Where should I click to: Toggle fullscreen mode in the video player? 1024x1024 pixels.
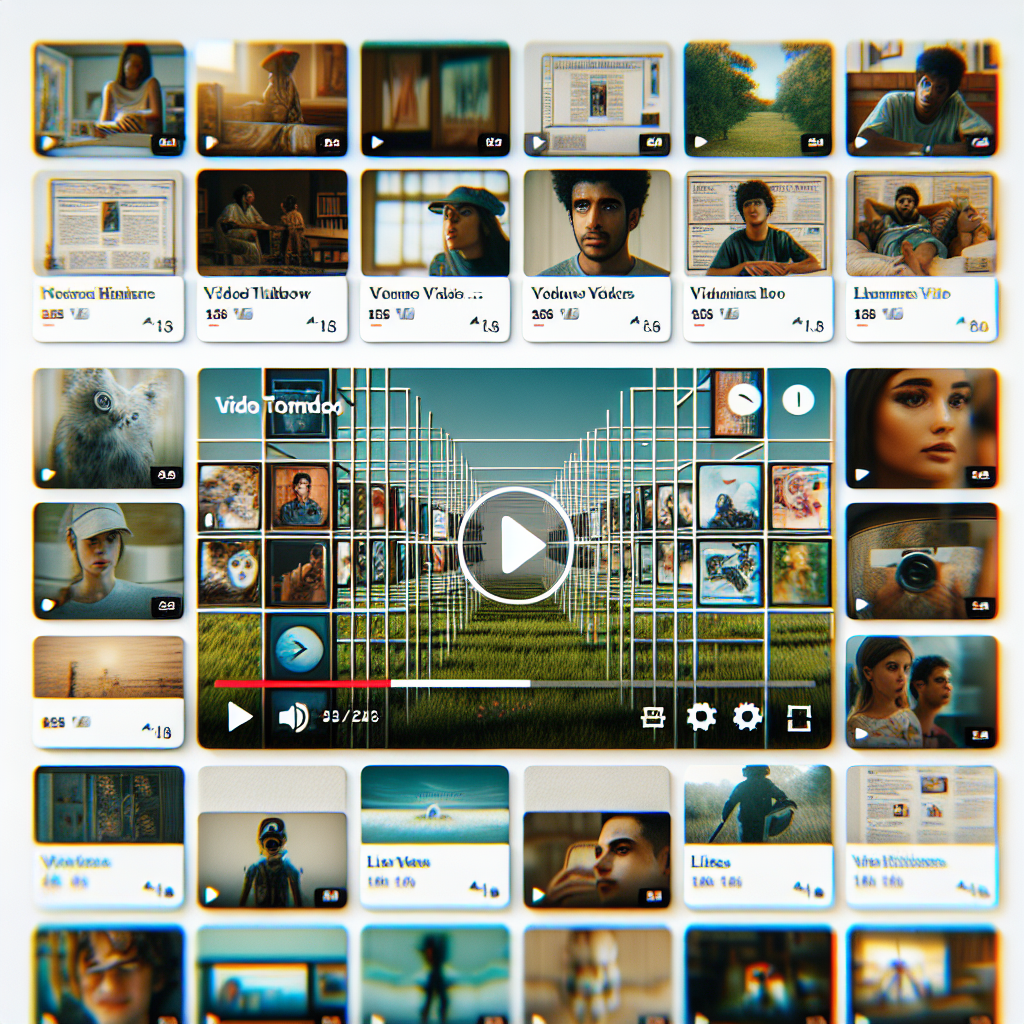coord(799,717)
